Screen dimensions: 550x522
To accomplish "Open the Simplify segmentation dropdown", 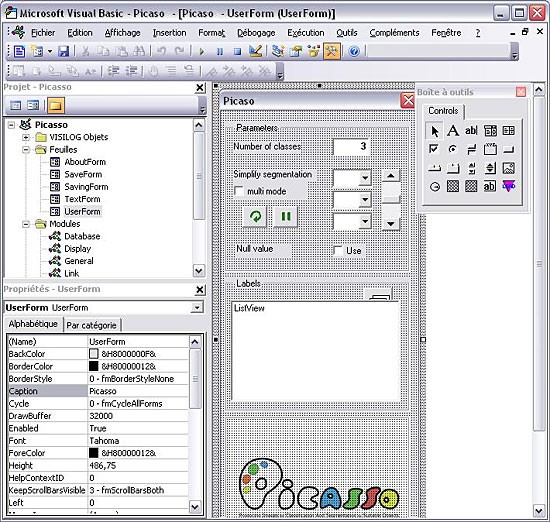I will tap(365, 178).
